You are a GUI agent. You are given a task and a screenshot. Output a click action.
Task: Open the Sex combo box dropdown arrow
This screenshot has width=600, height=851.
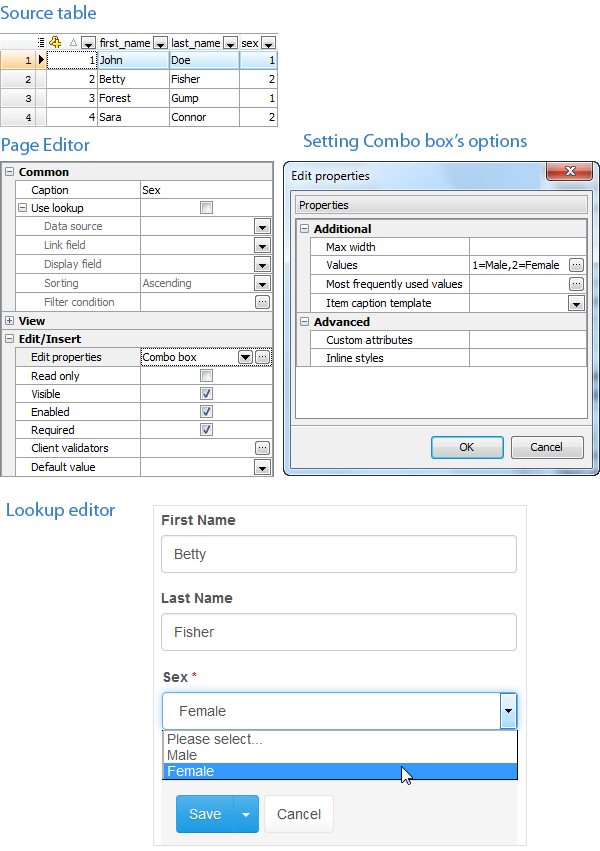[x=508, y=711]
